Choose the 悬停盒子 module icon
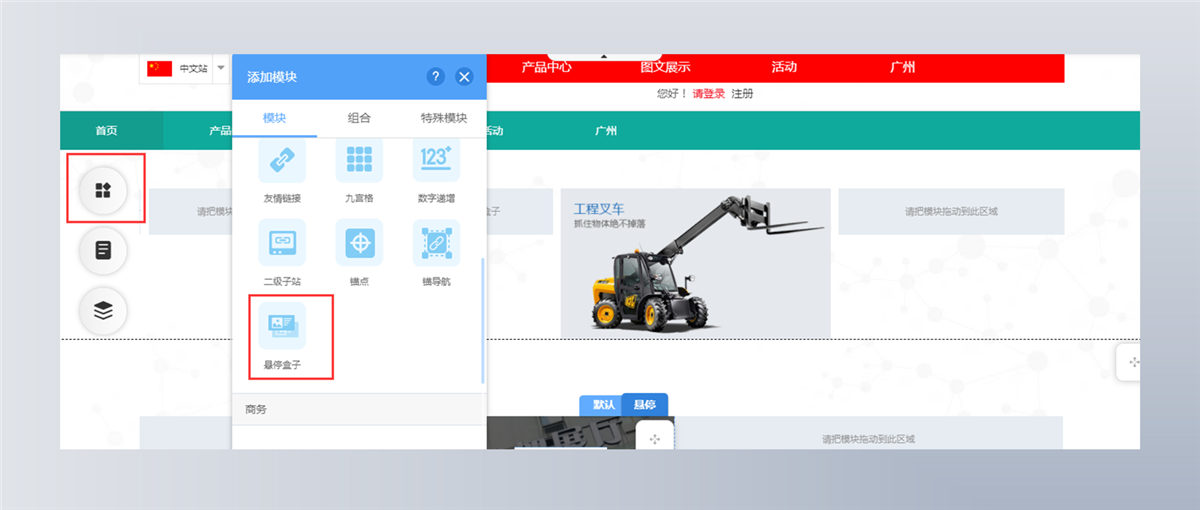 [282, 325]
